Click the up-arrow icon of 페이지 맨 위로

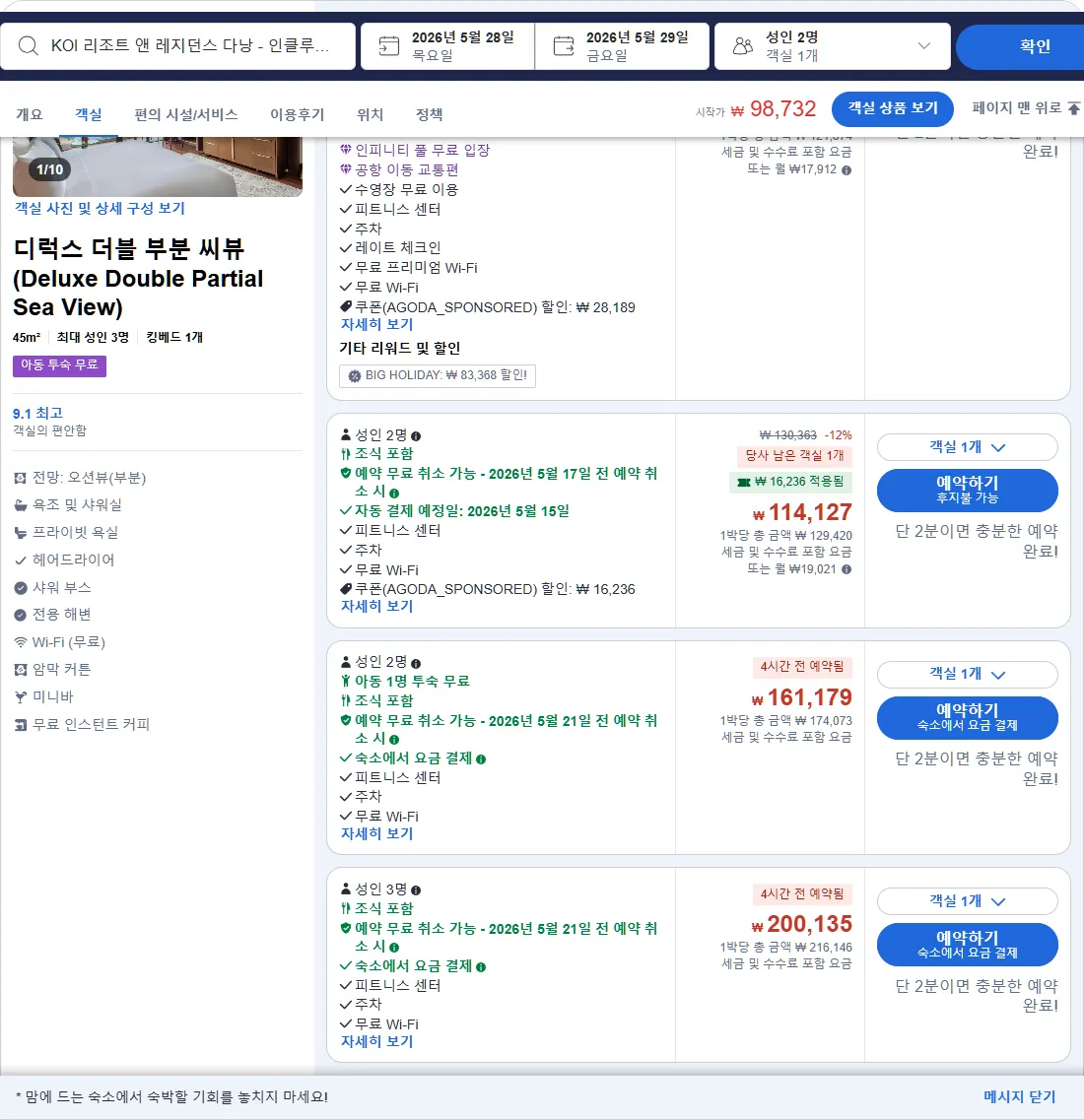tap(1074, 107)
